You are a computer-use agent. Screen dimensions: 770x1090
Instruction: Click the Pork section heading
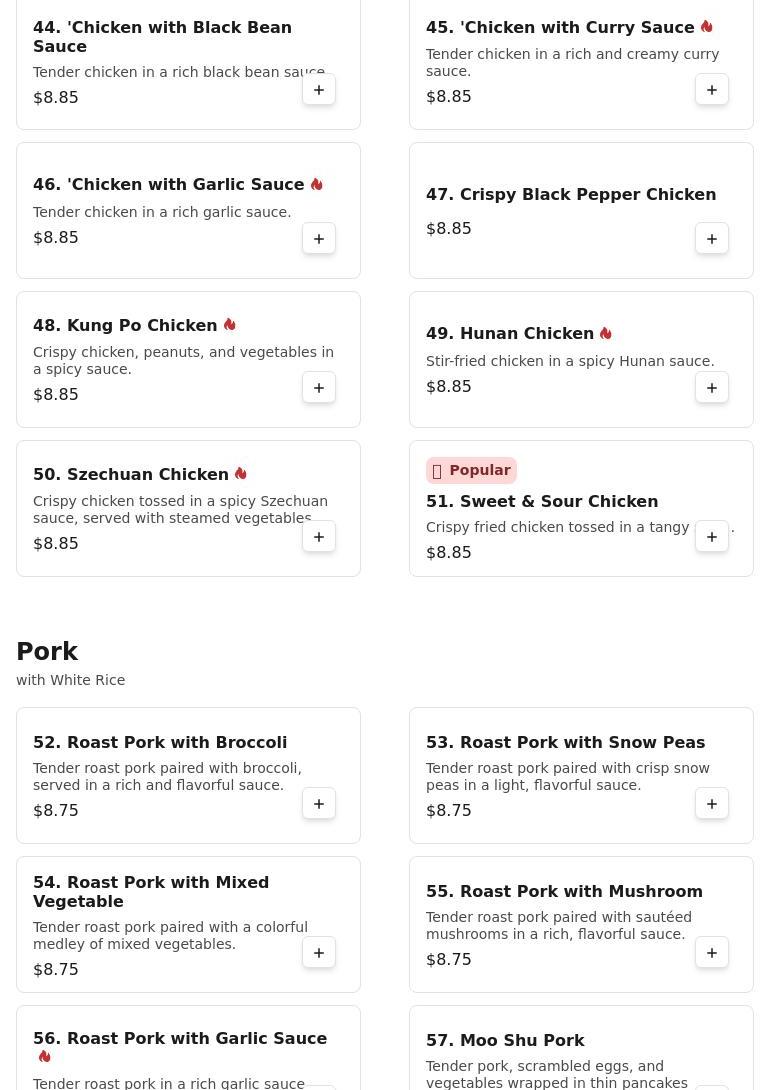[x=47, y=651]
